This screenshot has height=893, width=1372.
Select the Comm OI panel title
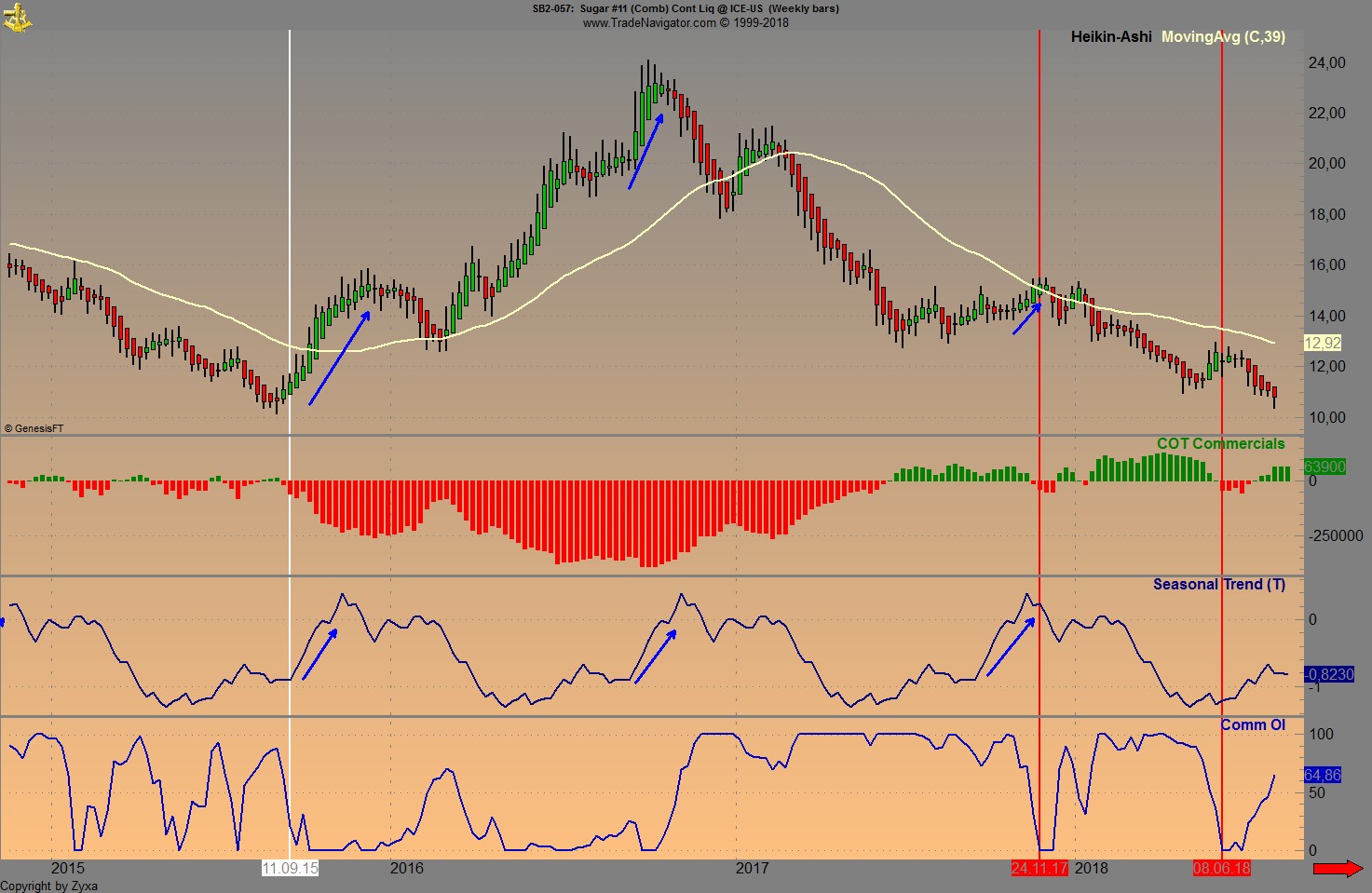pos(1254,724)
